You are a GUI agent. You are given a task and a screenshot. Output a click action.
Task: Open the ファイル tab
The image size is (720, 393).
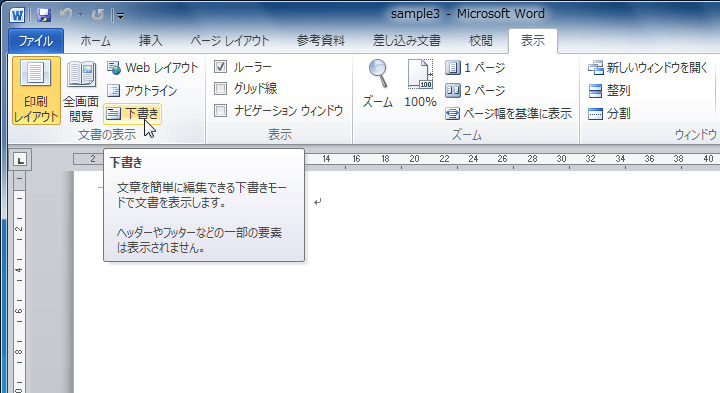pyautogui.click(x=36, y=41)
